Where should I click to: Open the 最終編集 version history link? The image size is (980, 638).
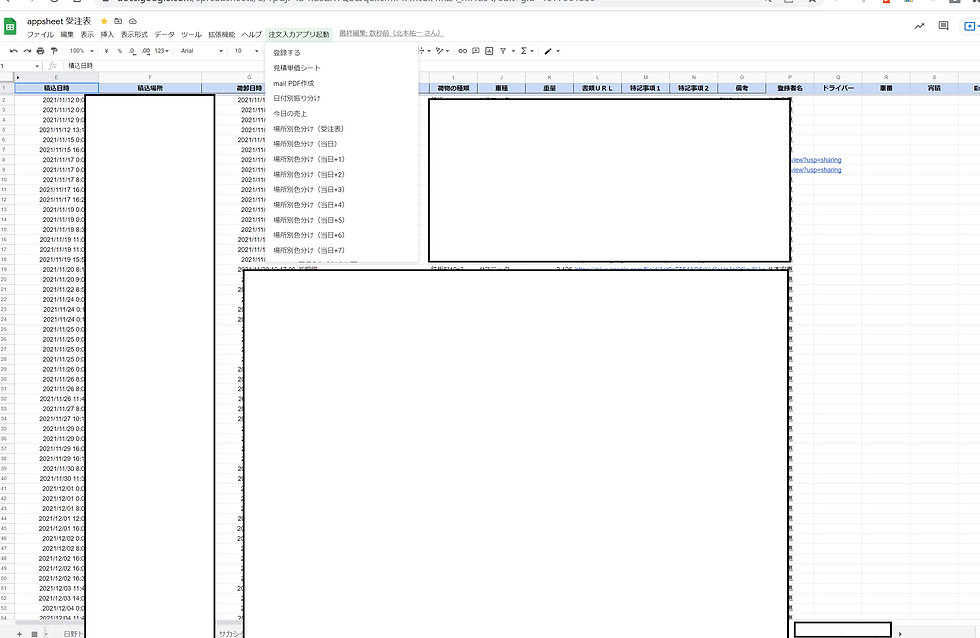(x=391, y=33)
